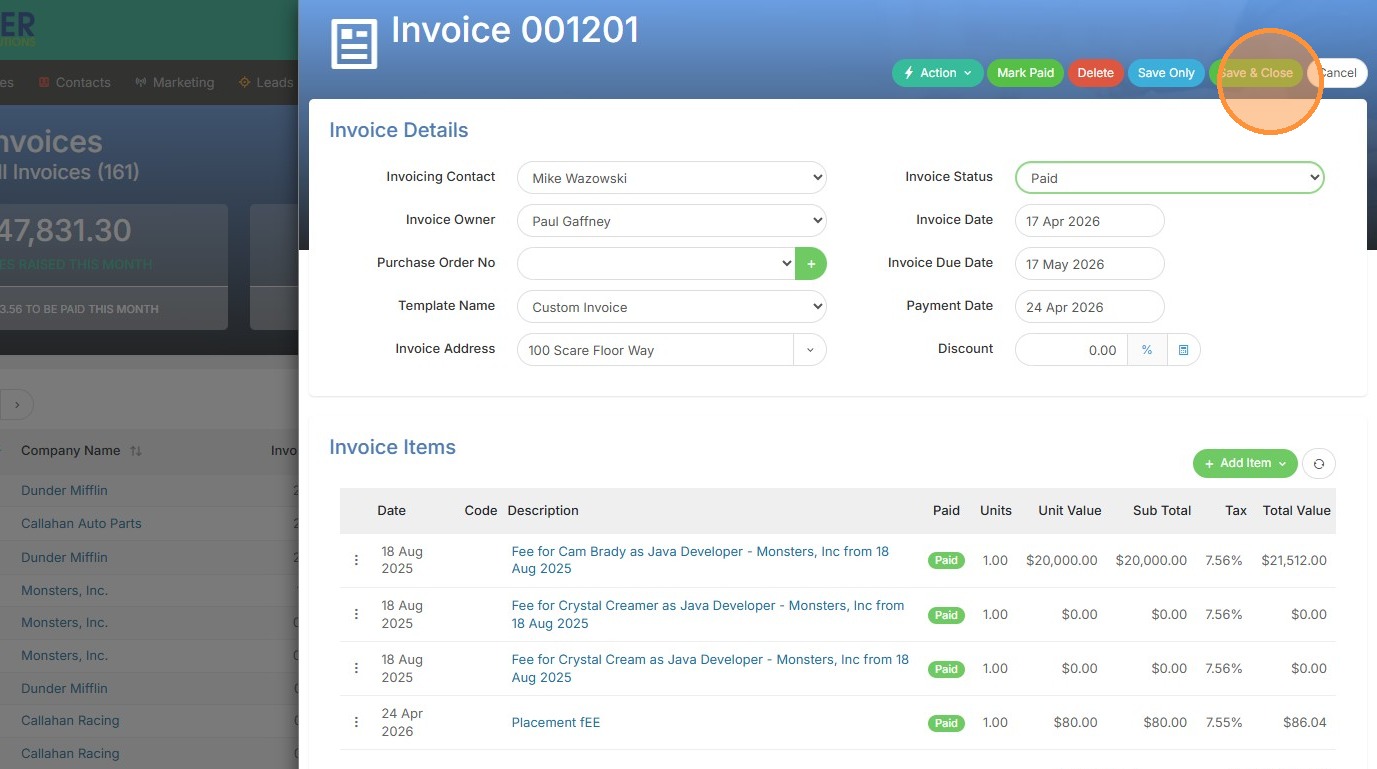This screenshot has height=769, width=1377.
Task: Click the Contacts menu icon in background nav
Action: [44, 82]
